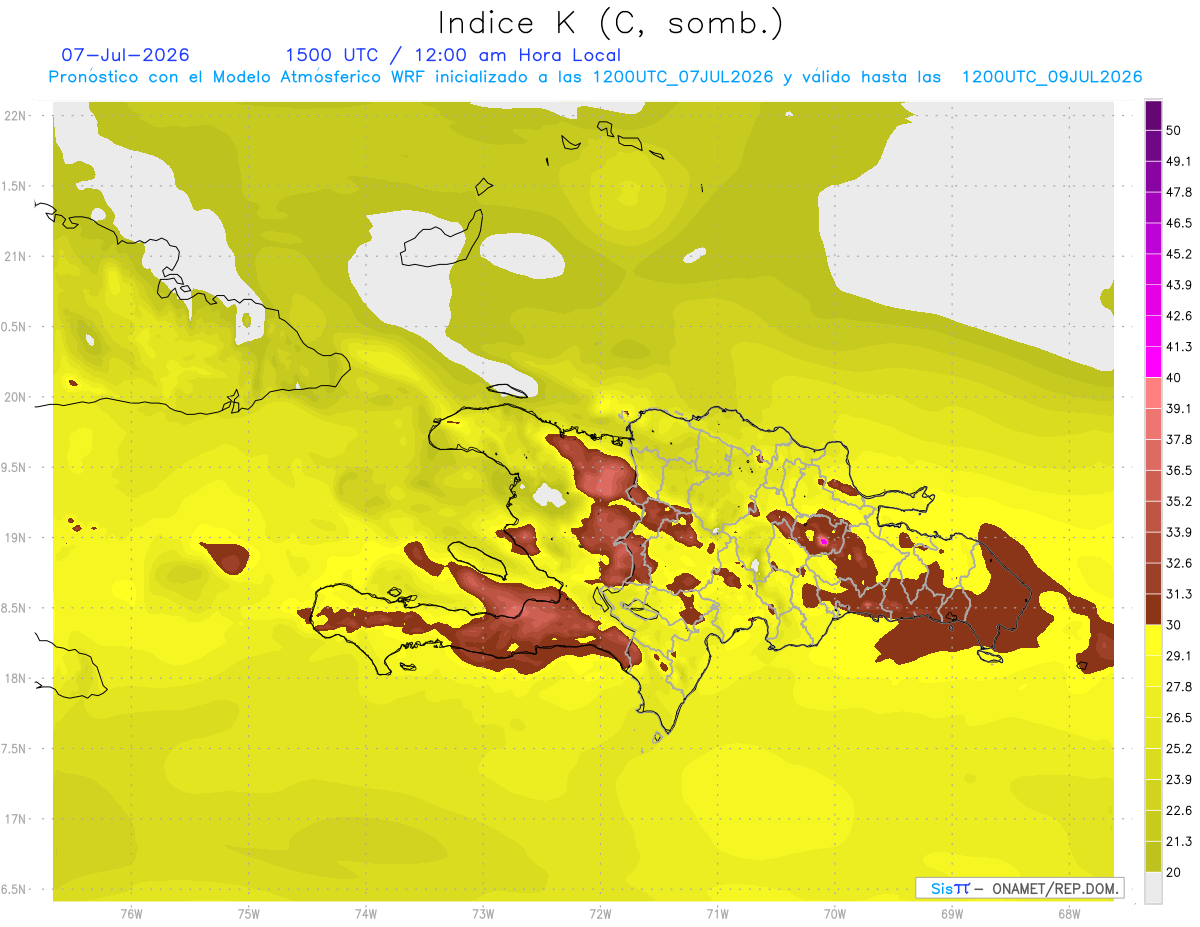Click the 'SisTT - ONAMET/REP.DOM.' credit box

(x=1019, y=888)
